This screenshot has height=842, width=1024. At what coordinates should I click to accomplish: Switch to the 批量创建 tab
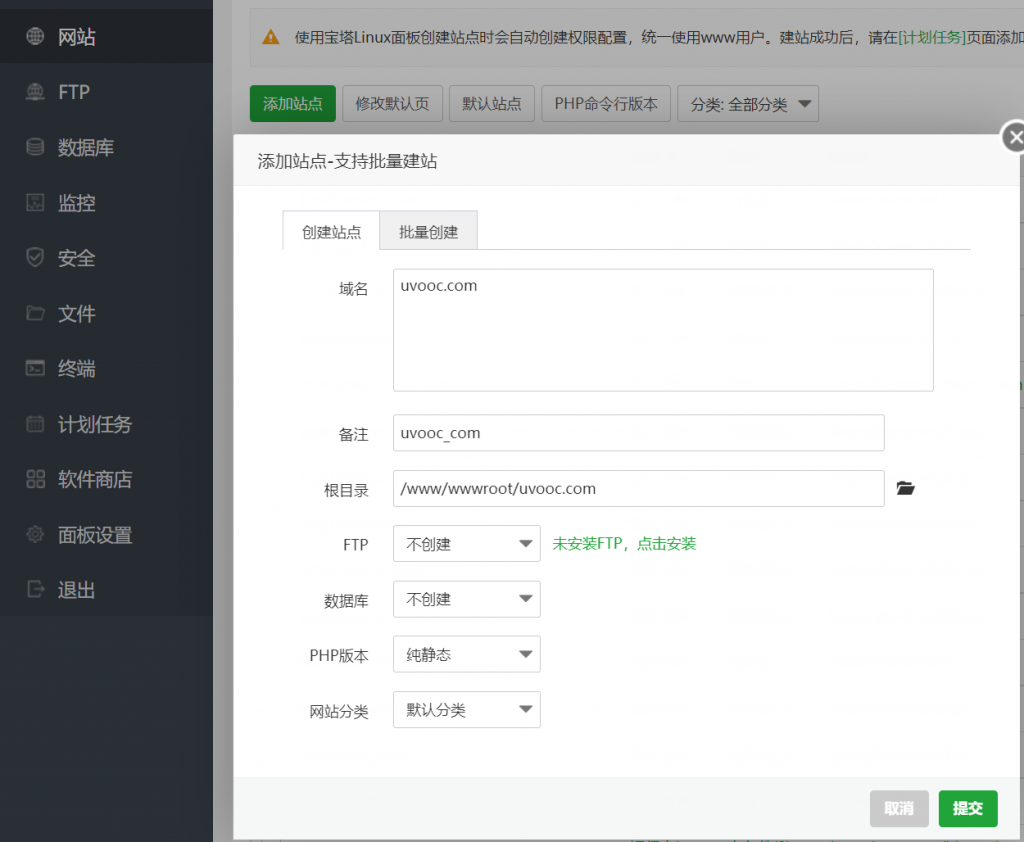[x=428, y=230]
